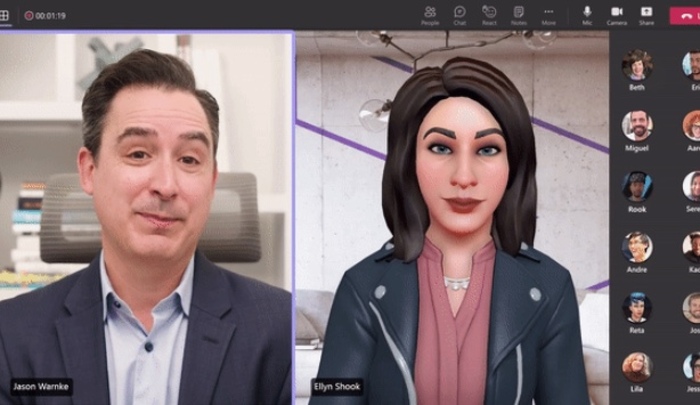
Task: Open the More options menu
Action: 549,16
